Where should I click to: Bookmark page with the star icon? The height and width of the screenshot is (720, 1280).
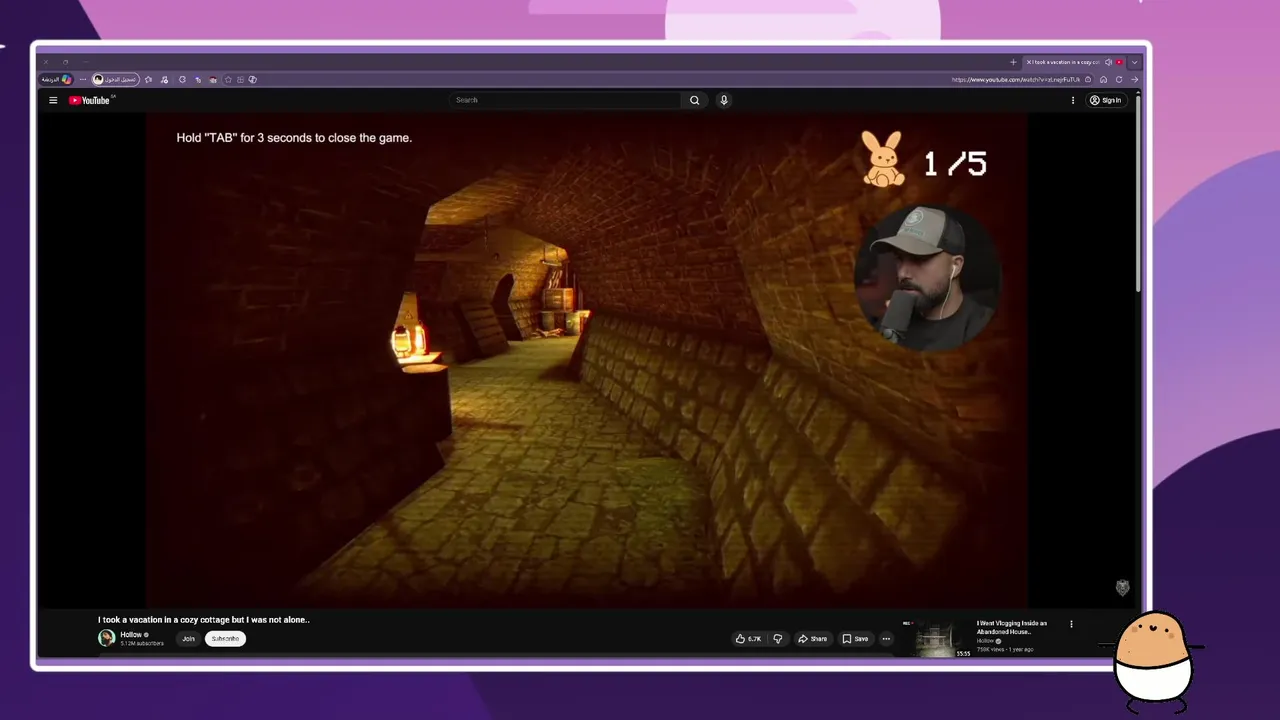point(228,79)
